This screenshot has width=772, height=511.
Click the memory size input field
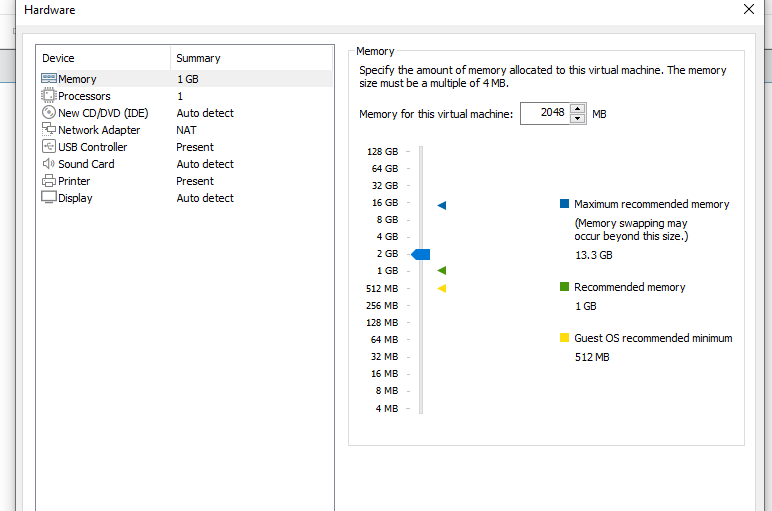coord(545,113)
